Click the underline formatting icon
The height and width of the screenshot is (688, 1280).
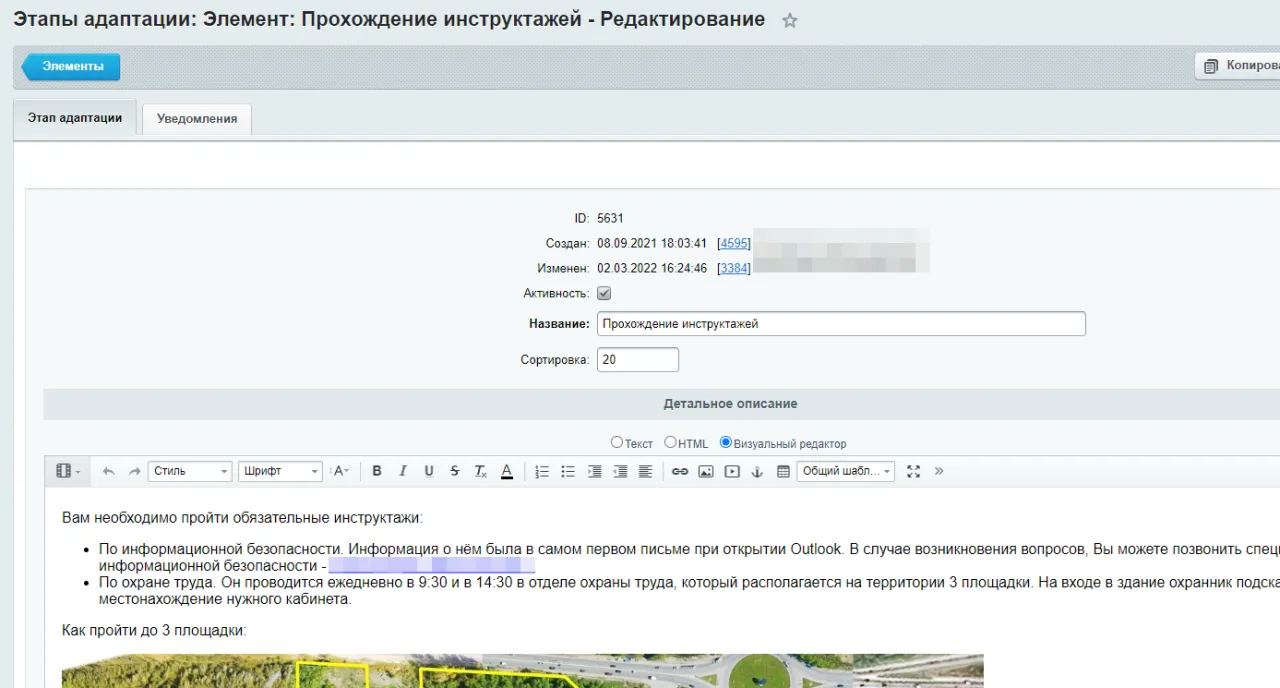point(428,471)
